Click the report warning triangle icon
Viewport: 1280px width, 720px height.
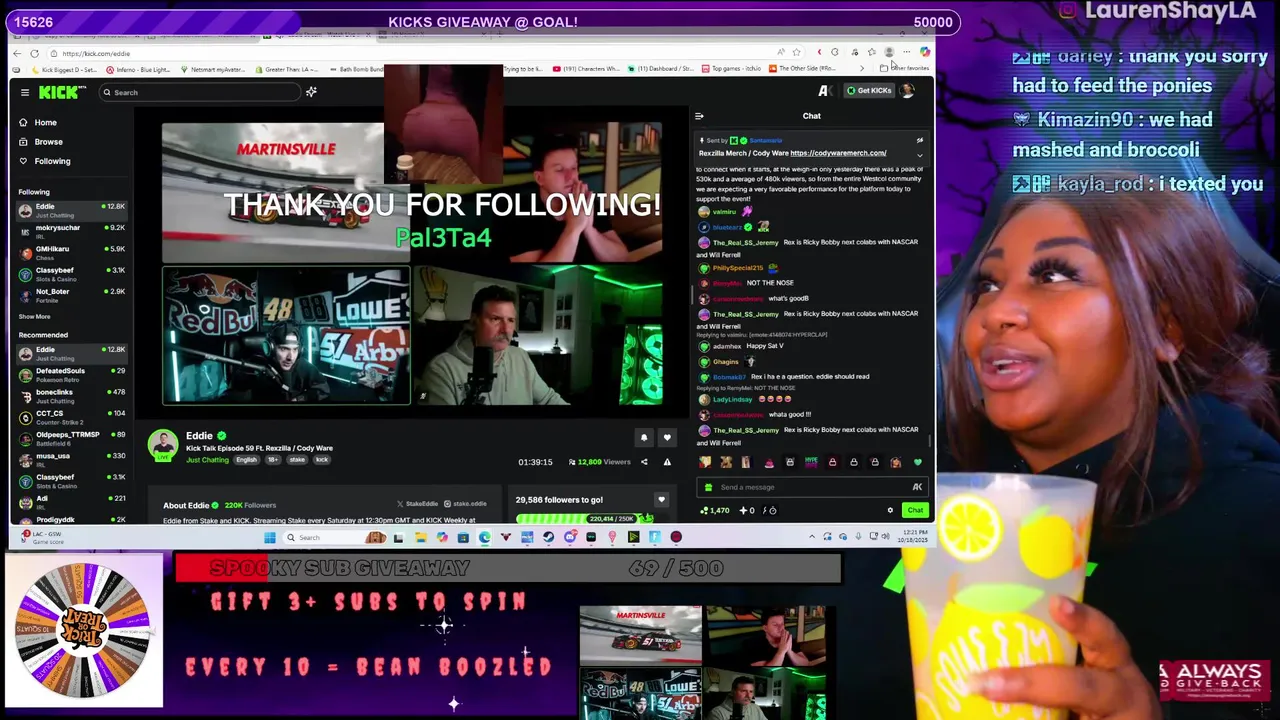pyautogui.click(x=667, y=462)
